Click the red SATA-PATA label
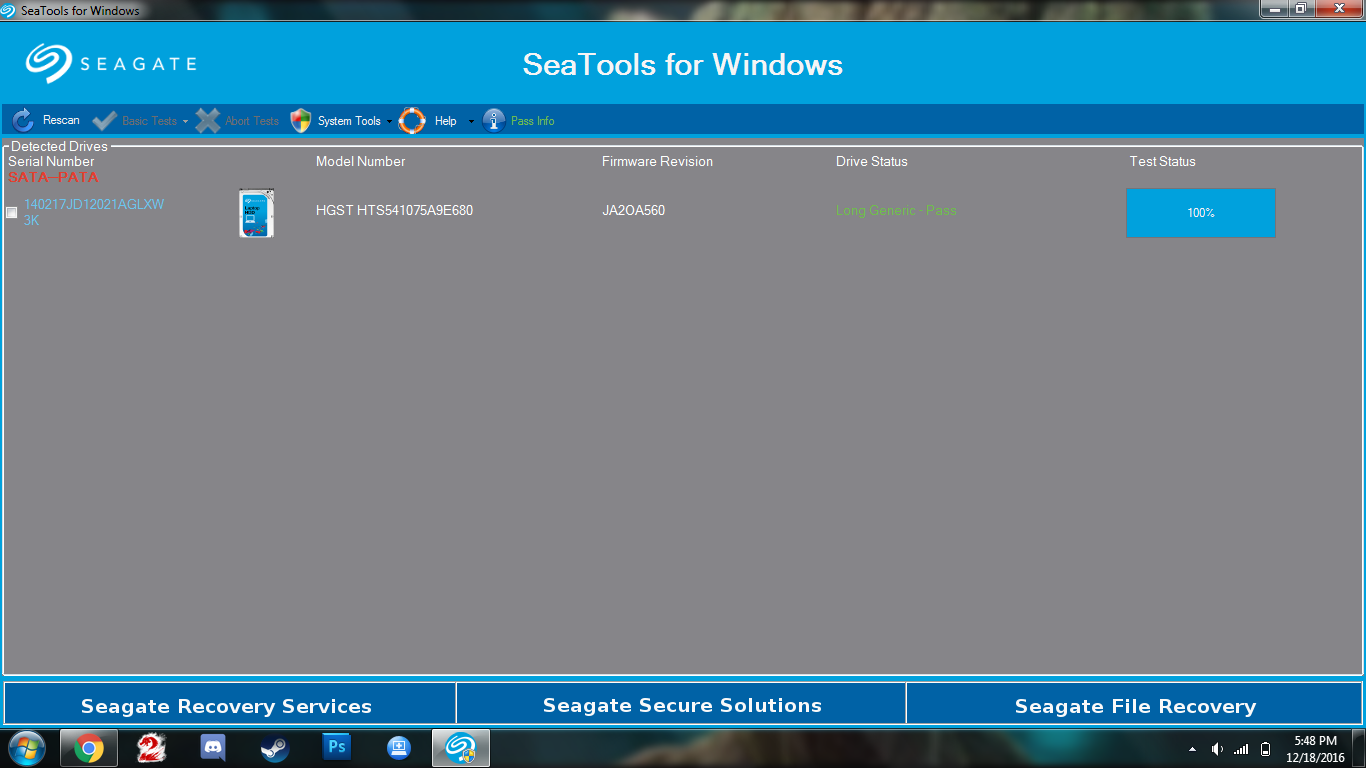 (x=53, y=177)
